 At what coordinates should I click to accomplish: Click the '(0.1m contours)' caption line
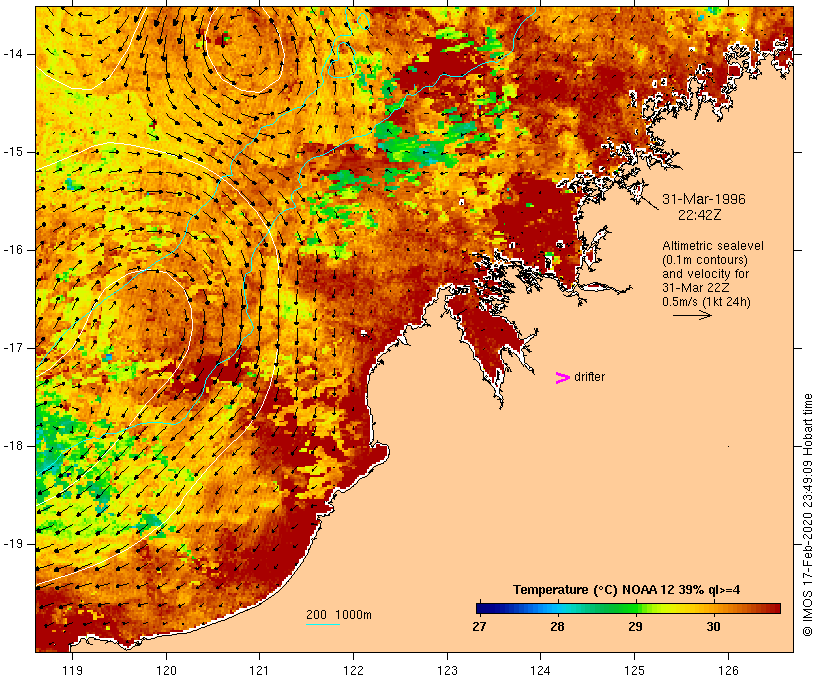click(x=704, y=260)
